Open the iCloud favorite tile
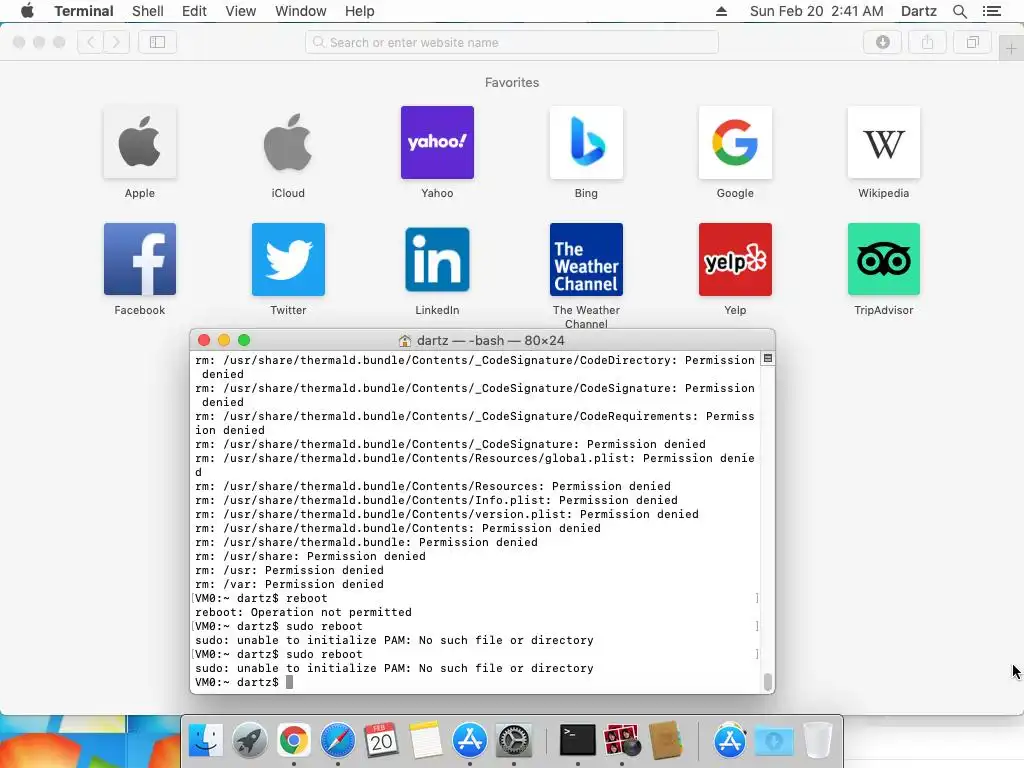Screen dimensions: 1024x768 pyautogui.click(x=288, y=142)
